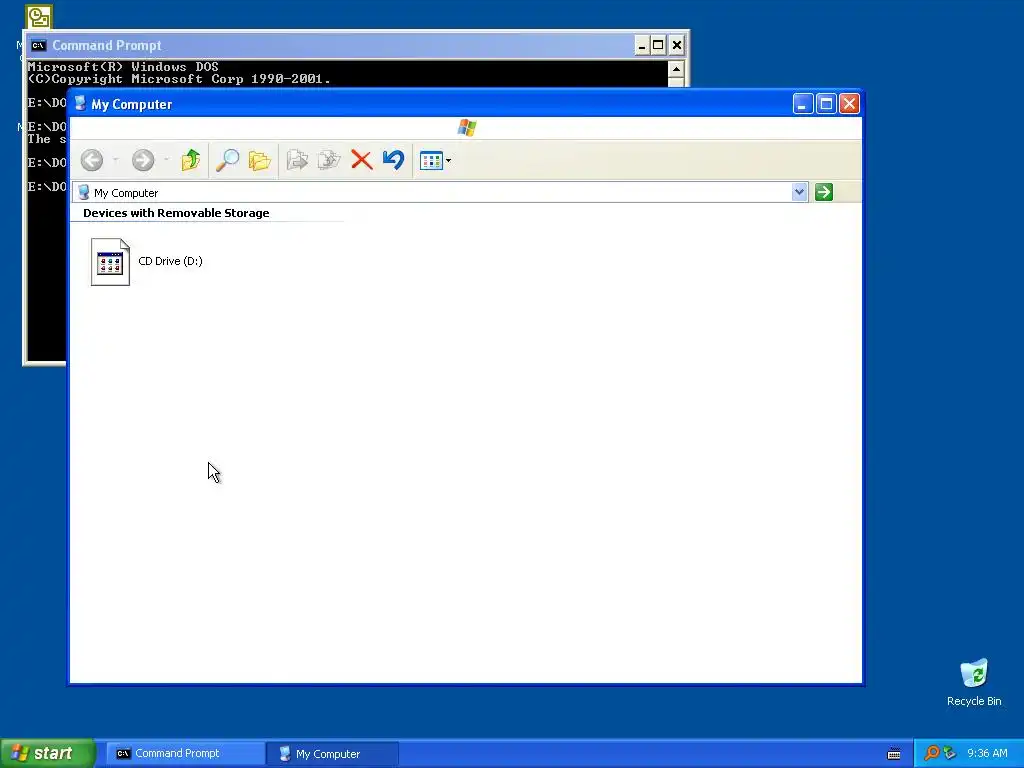Click the CD Drive (D:) label
Viewport: 1024px width, 768px height.
170,261
